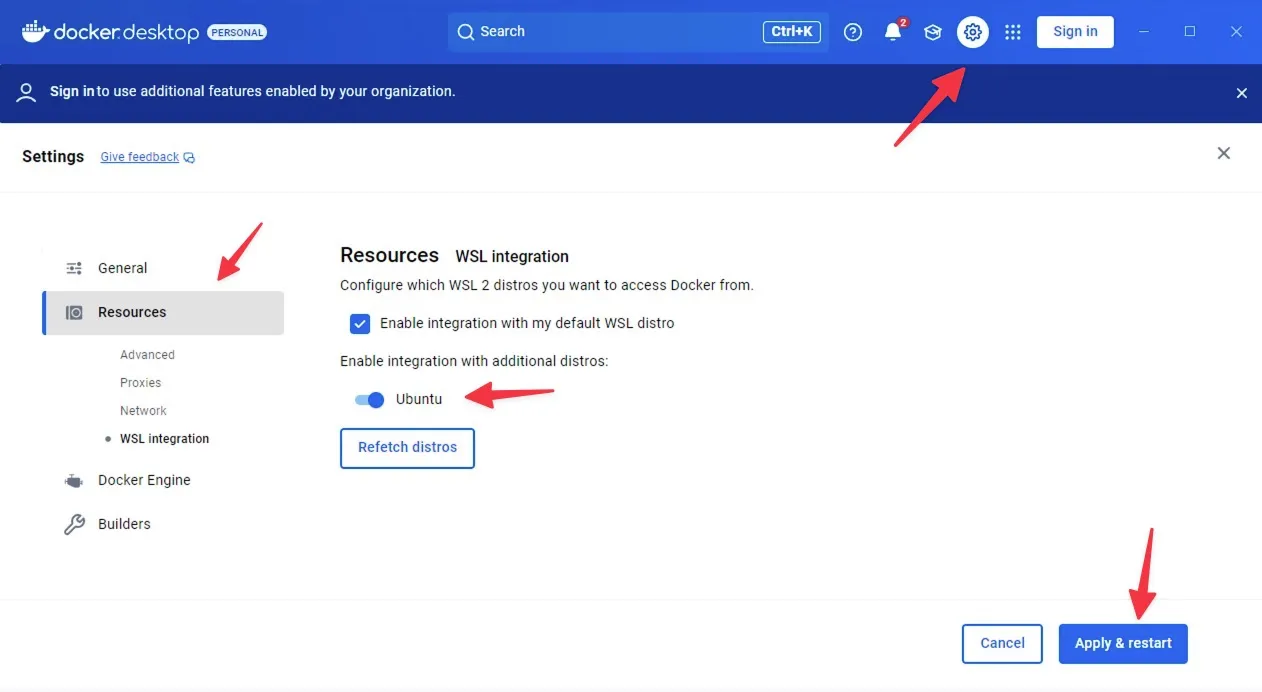Open the Advanced resources sub-item
The image size is (1262, 692).
click(x=147, y=355)
